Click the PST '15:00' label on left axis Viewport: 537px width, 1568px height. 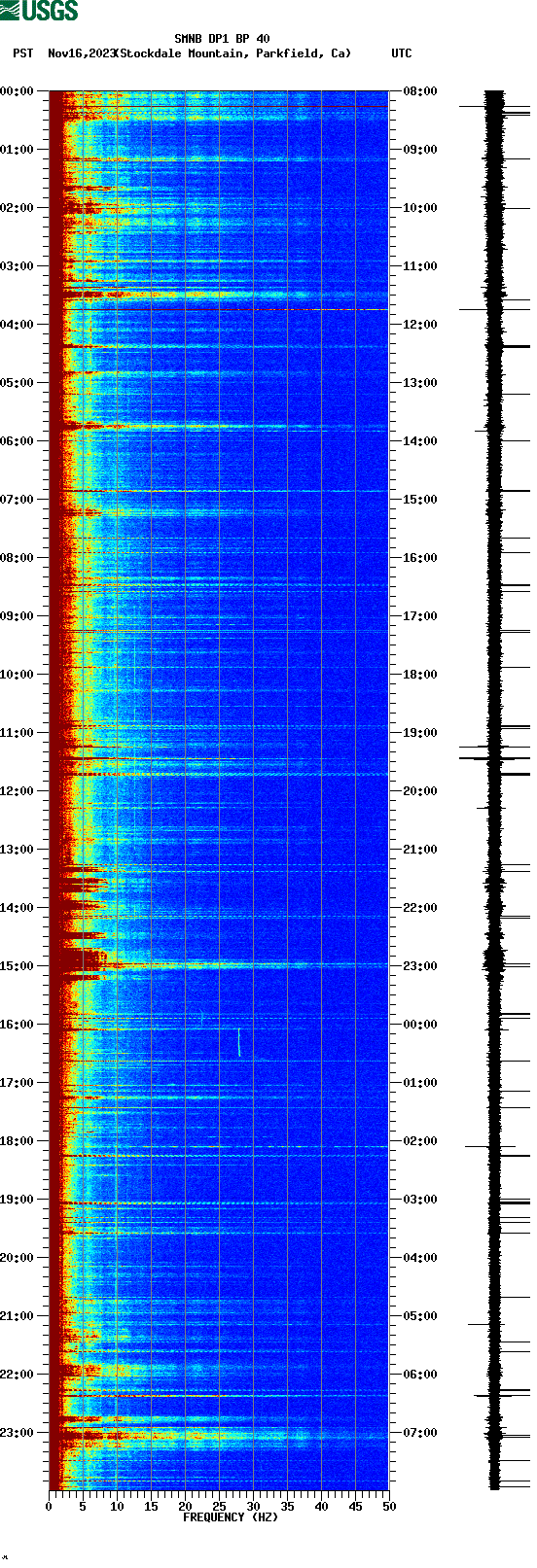pyautogui.click(x=18, y=966)
